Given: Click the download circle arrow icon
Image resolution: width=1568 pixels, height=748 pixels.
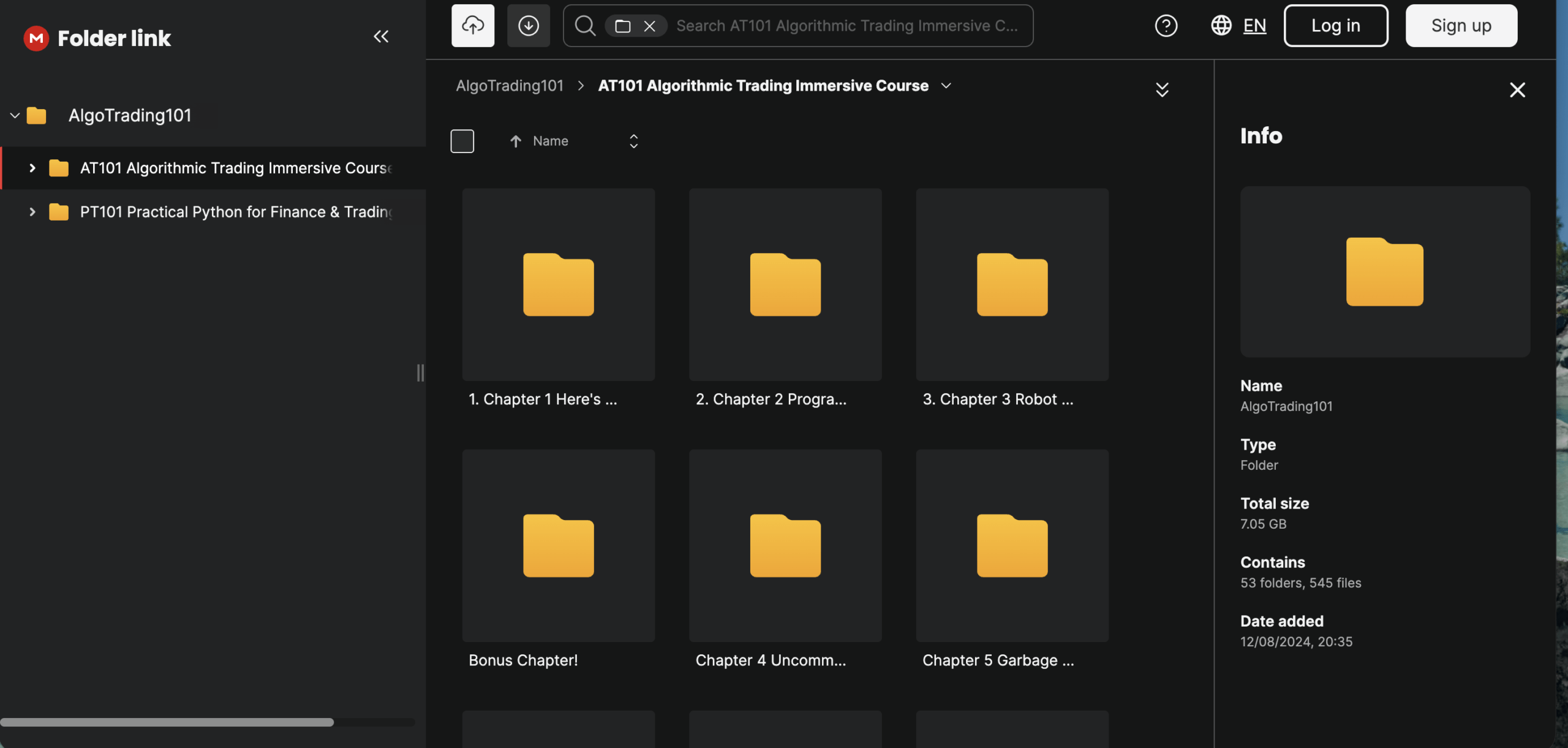Looking at the screenshot, I should tap(528, 26).
